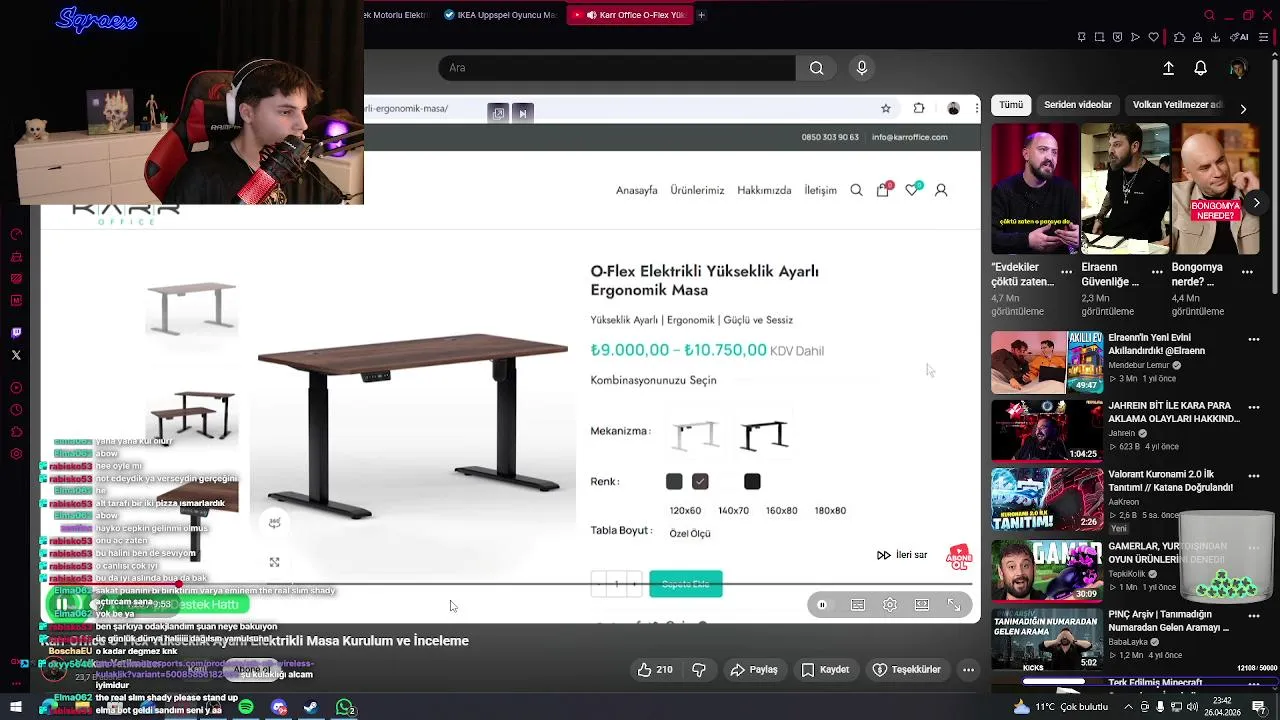Open the browser extensions puzzle icon
Viewport: 1280px width, 720px height.
click(x=1179, y=37)
